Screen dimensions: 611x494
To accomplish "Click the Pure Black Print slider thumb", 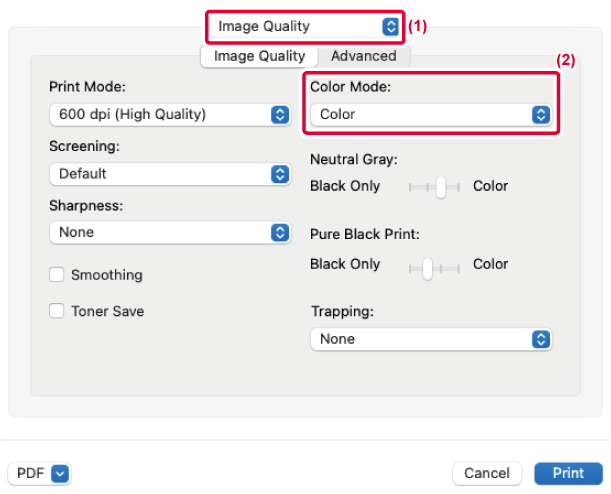I will coord(427,265).
